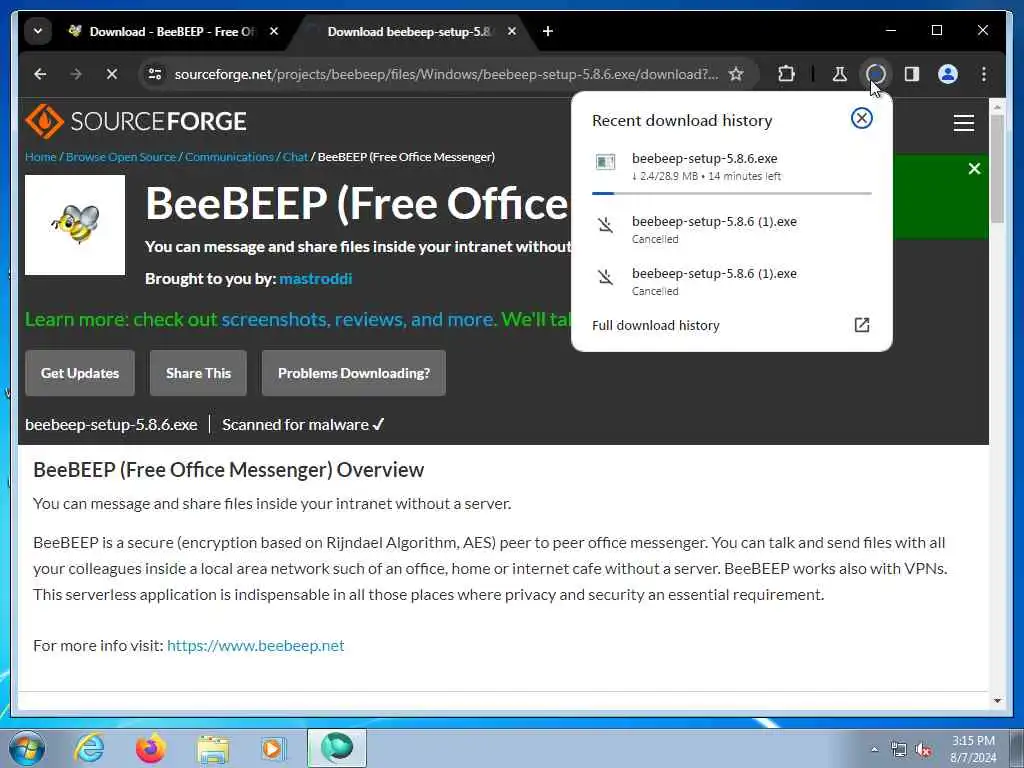1024x768 pixels.
Task: Launch Internet Explorer from taskbar
Action: (x=89, y=748)
